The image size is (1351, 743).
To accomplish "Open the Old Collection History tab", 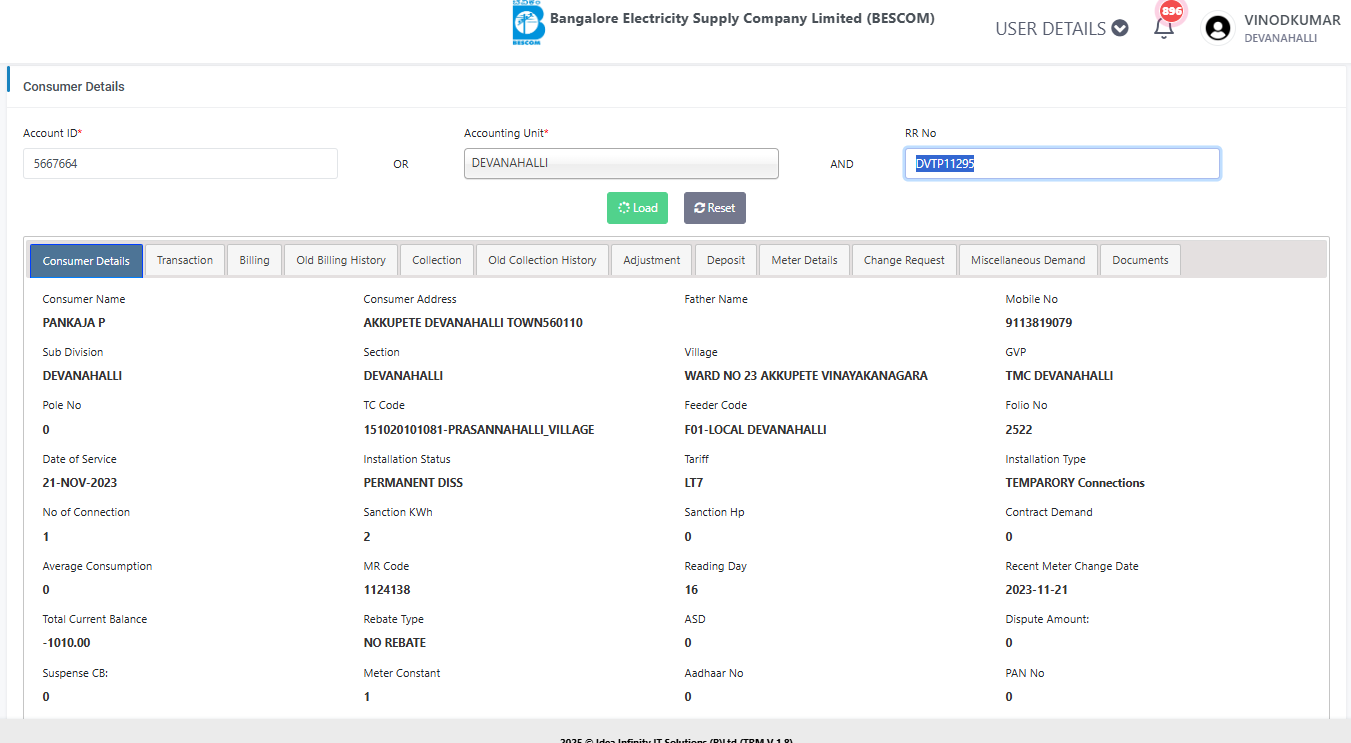I will [x=542, y=260].
